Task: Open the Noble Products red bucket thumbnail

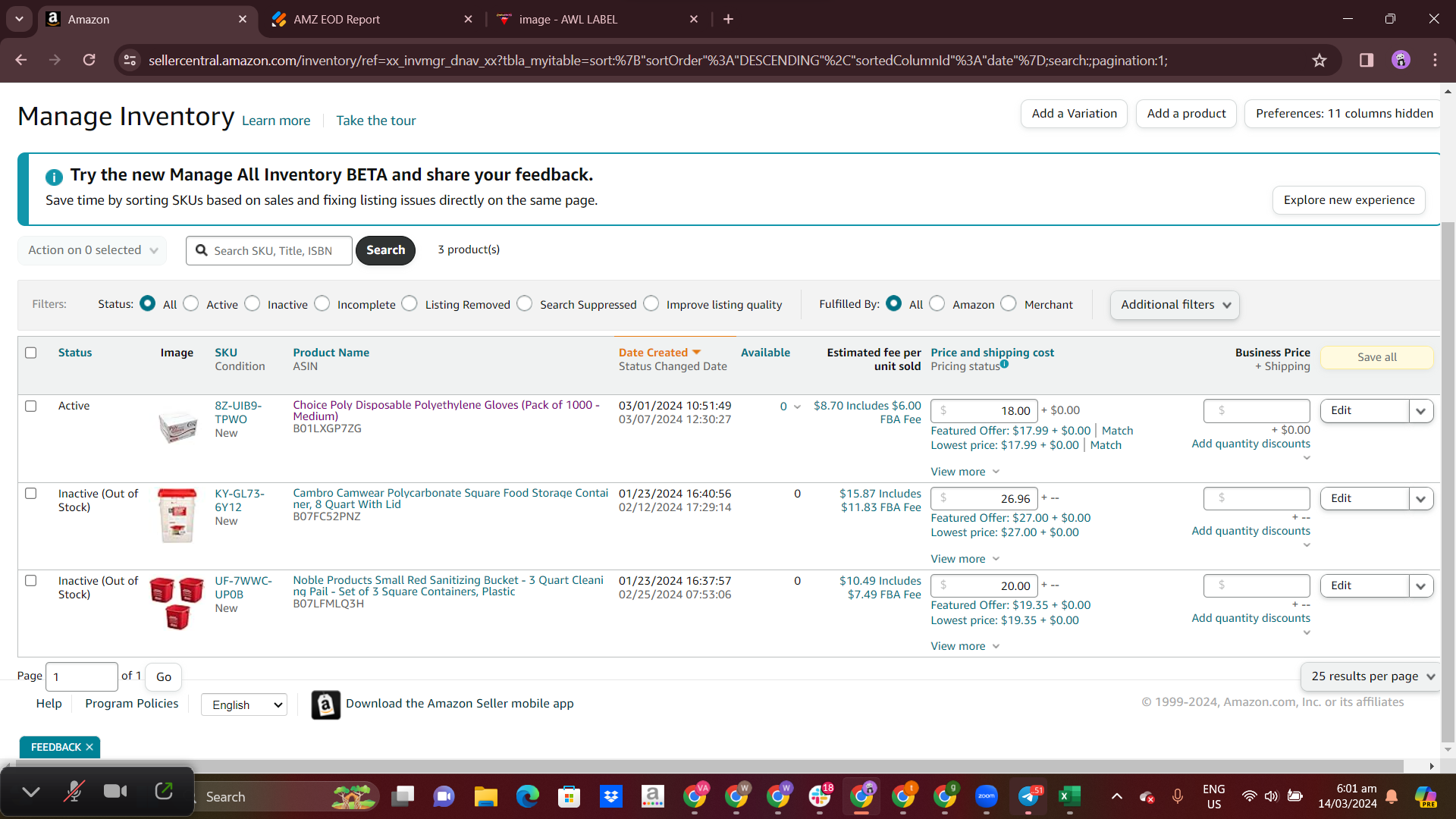Action: click(x=177, y=603)
